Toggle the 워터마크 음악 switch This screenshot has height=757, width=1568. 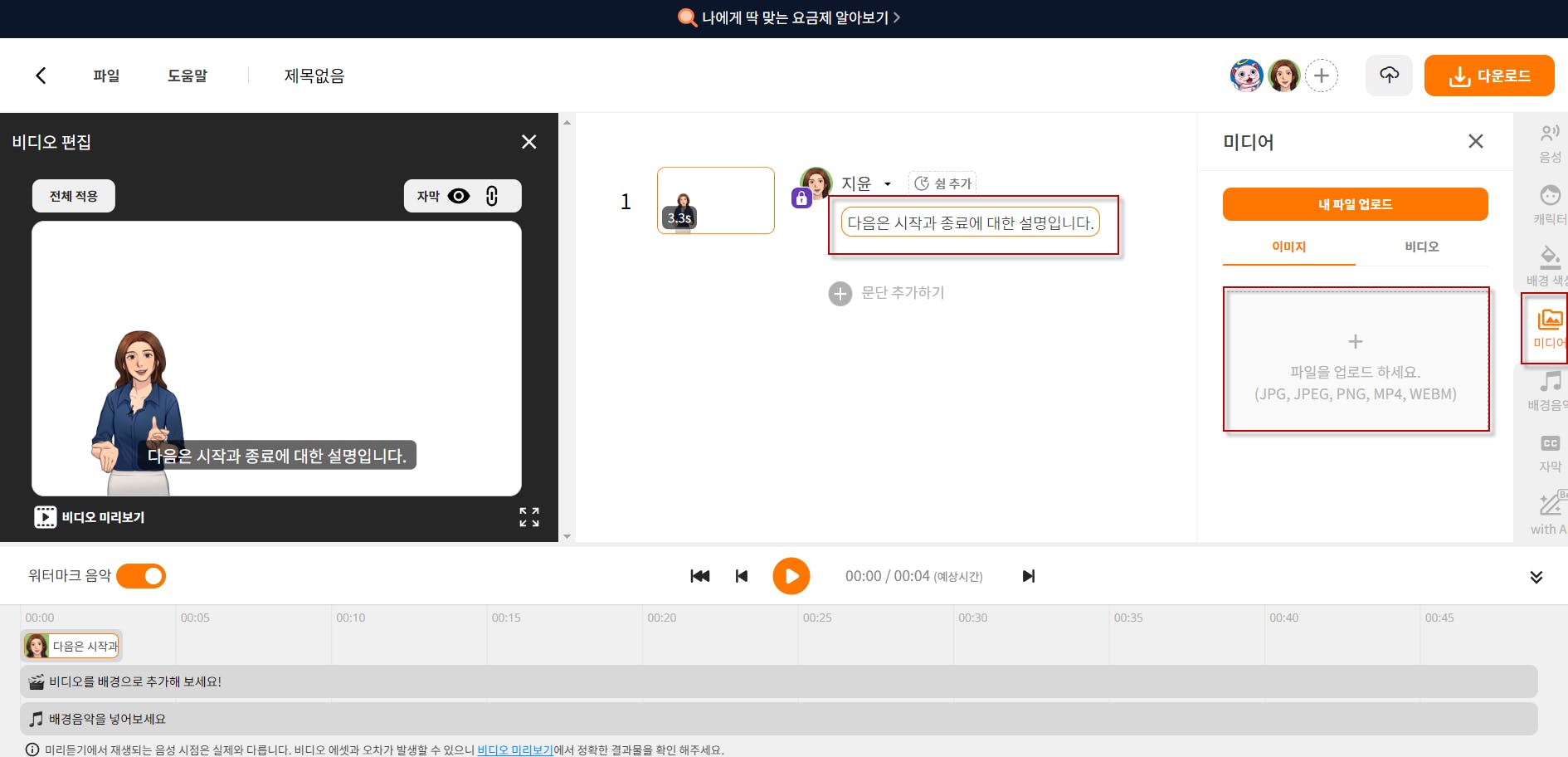141,576
